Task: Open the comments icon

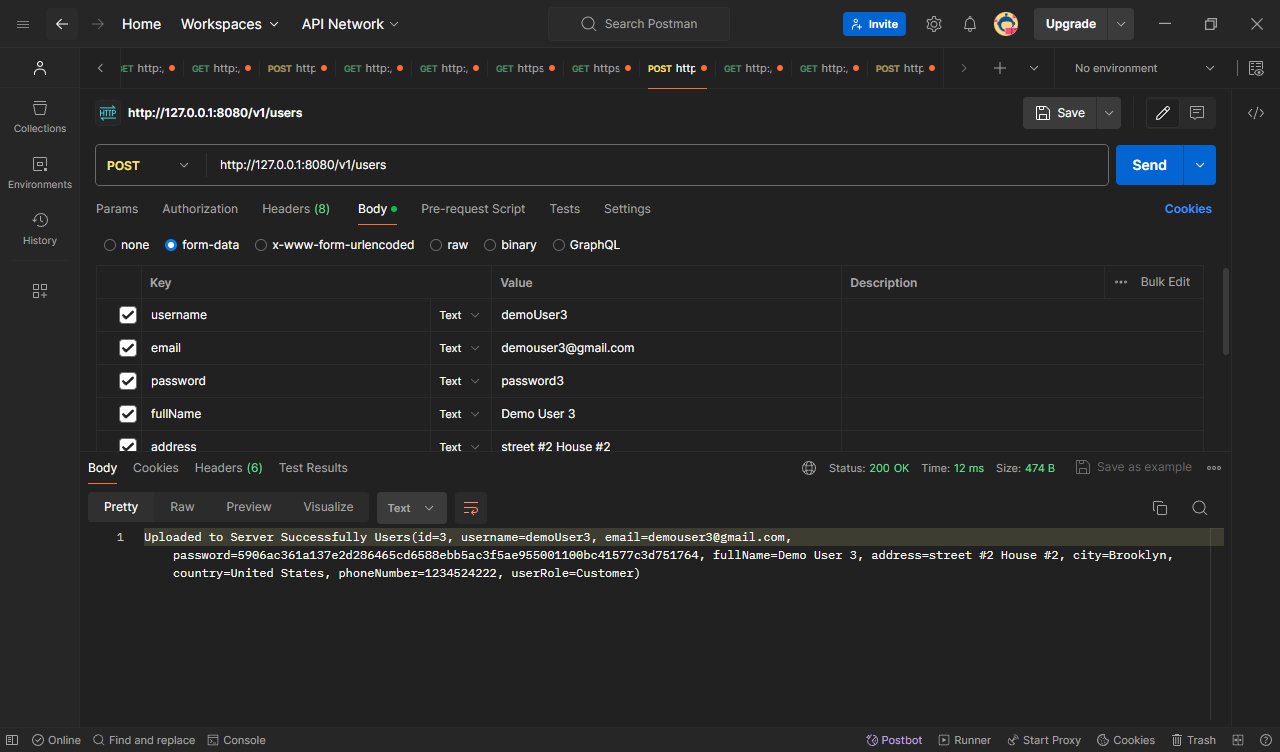Action: click(x=1197, y=113)
